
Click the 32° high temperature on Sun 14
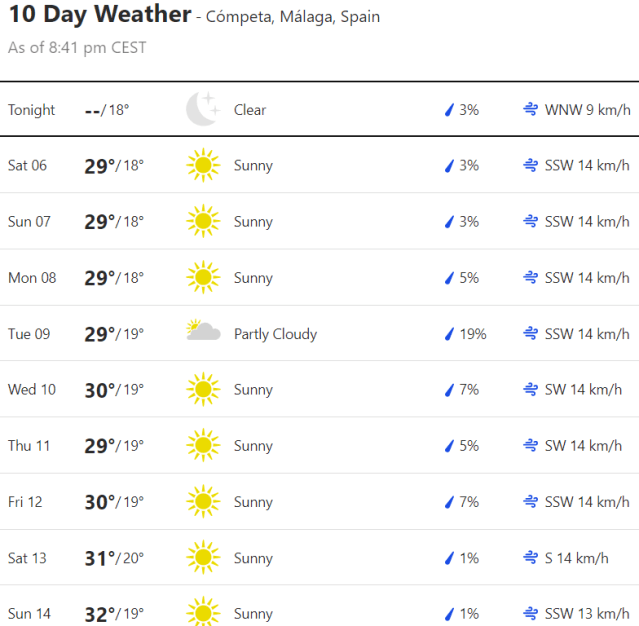99,613
